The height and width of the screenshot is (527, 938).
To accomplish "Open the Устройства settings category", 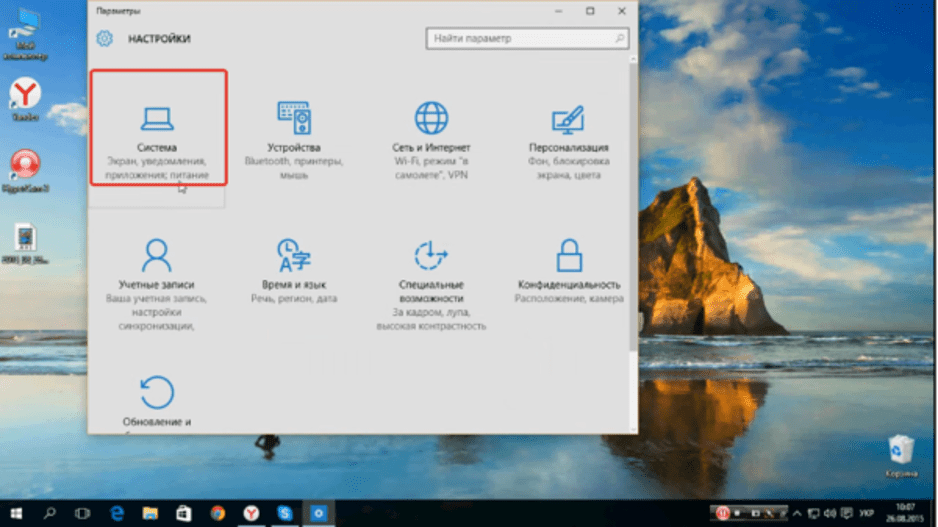I will tap(294, 140).
